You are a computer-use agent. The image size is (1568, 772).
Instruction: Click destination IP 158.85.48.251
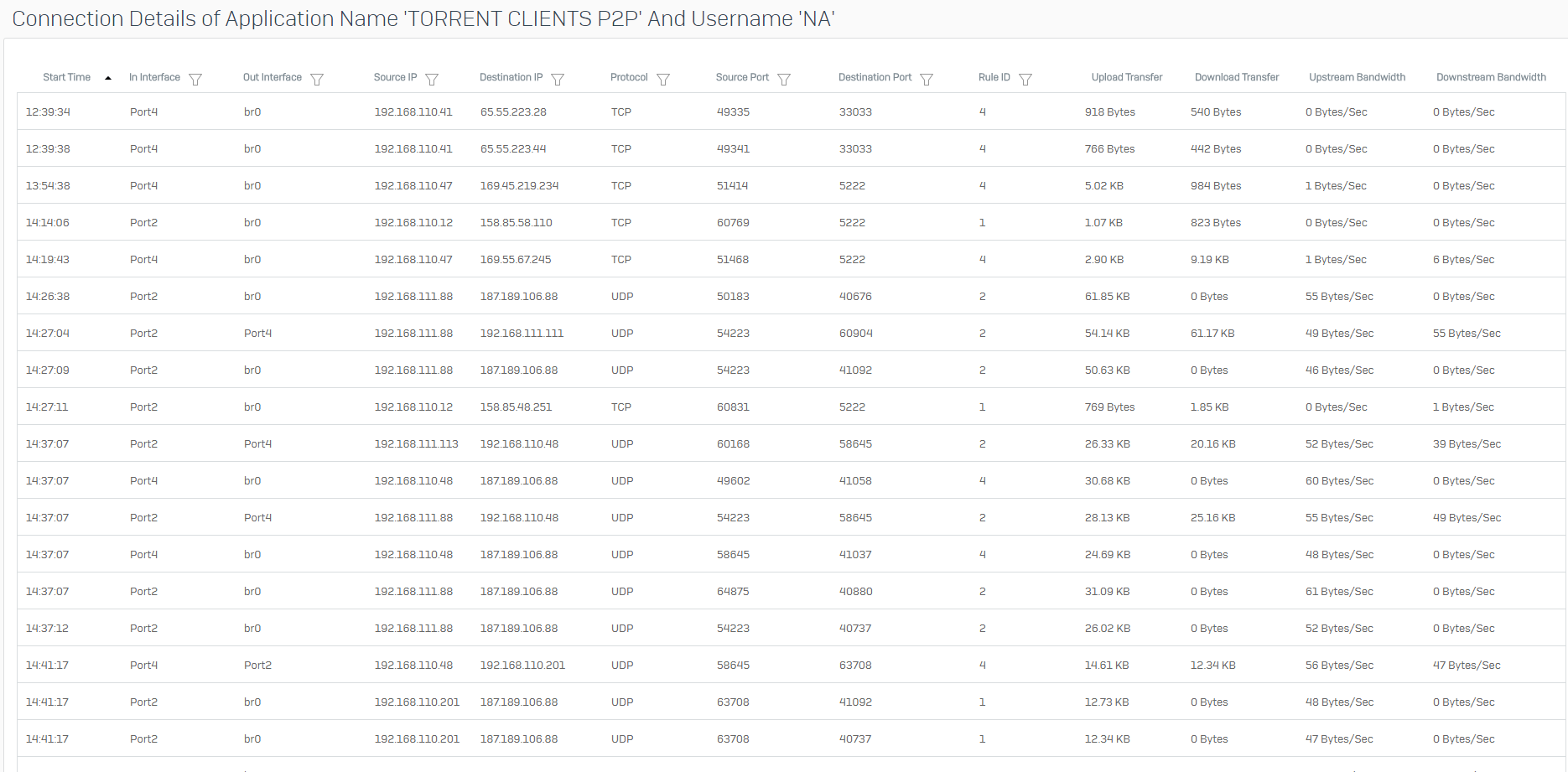click(517, 407)
